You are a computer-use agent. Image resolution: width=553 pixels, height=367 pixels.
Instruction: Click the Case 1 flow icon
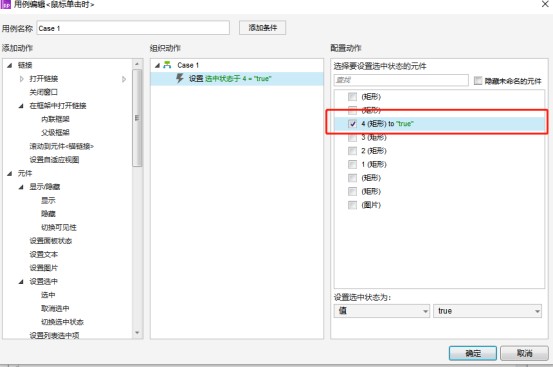168,65
